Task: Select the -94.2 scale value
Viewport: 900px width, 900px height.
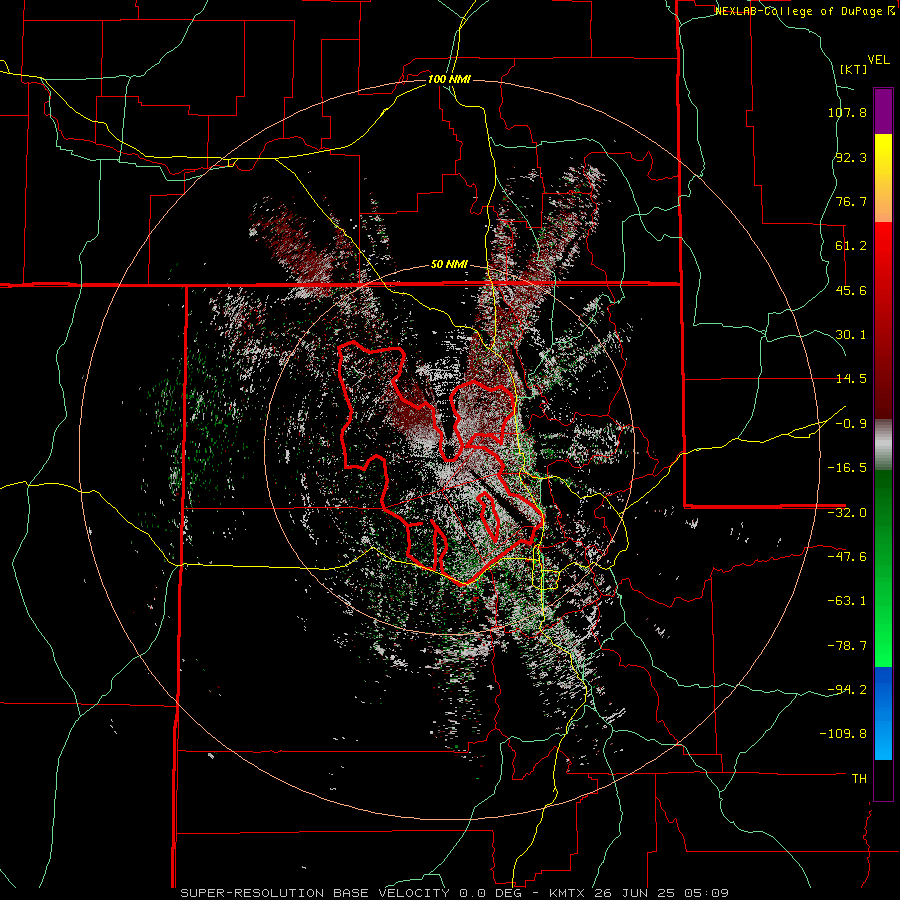Action: (847, 689)
